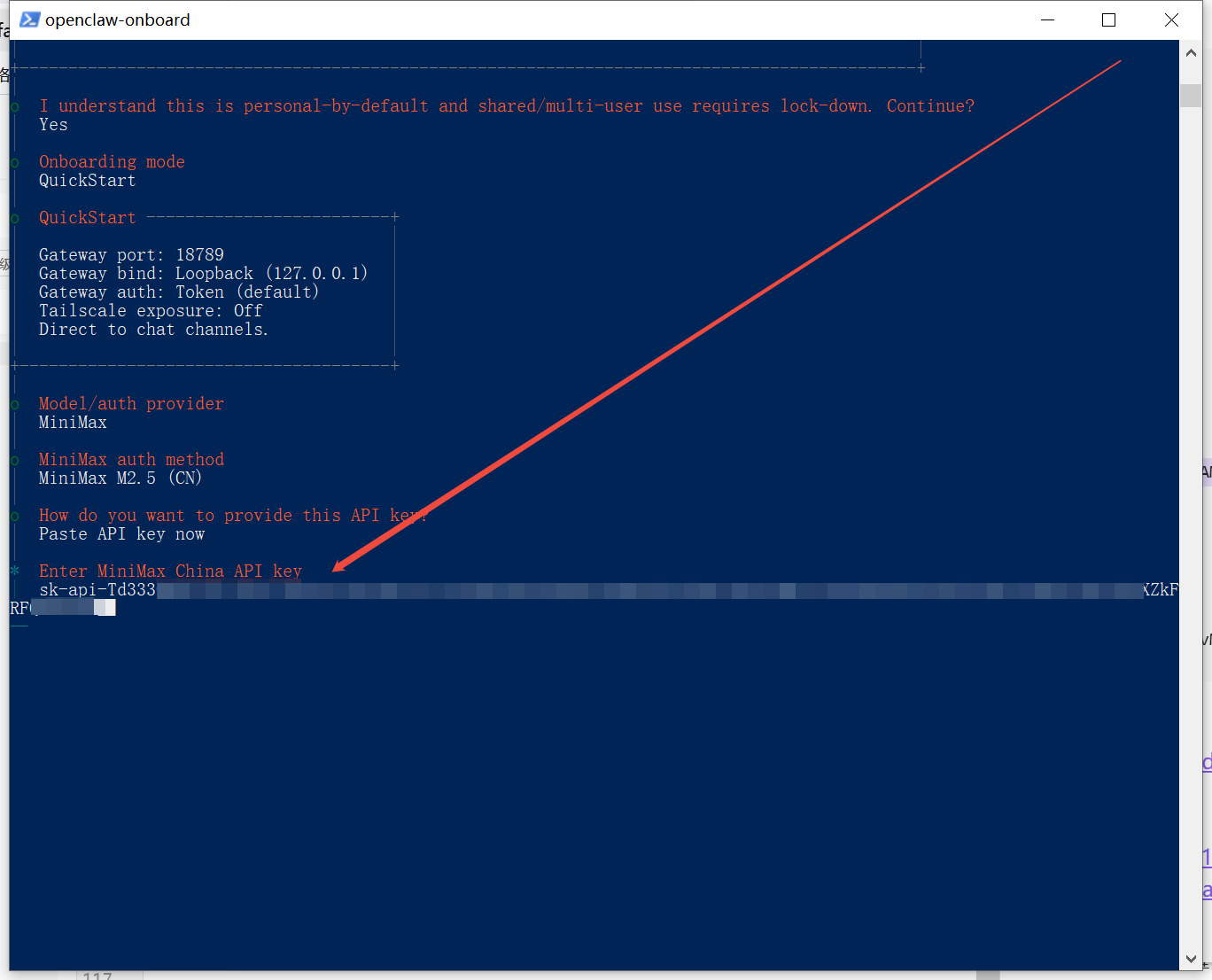
Task: Click the empty scrollbar track below thumb
Action: [1191, 532]
